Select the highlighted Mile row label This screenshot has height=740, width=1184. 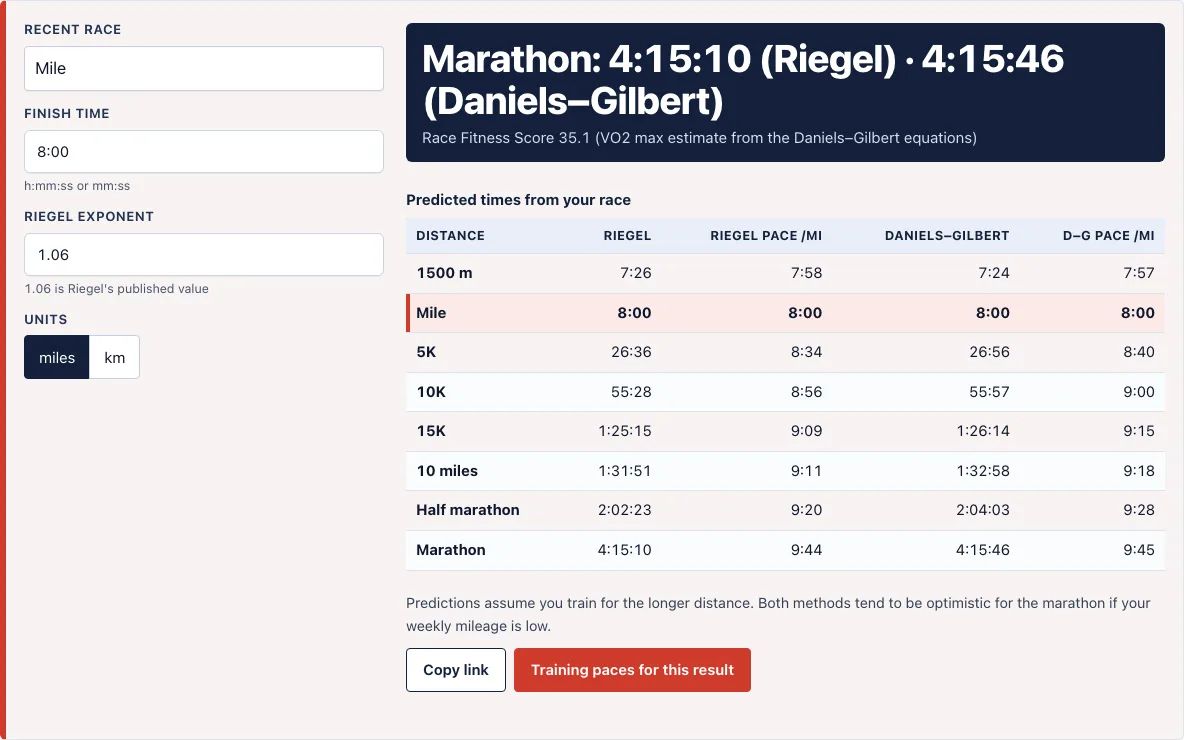click(x=431, y=313)
